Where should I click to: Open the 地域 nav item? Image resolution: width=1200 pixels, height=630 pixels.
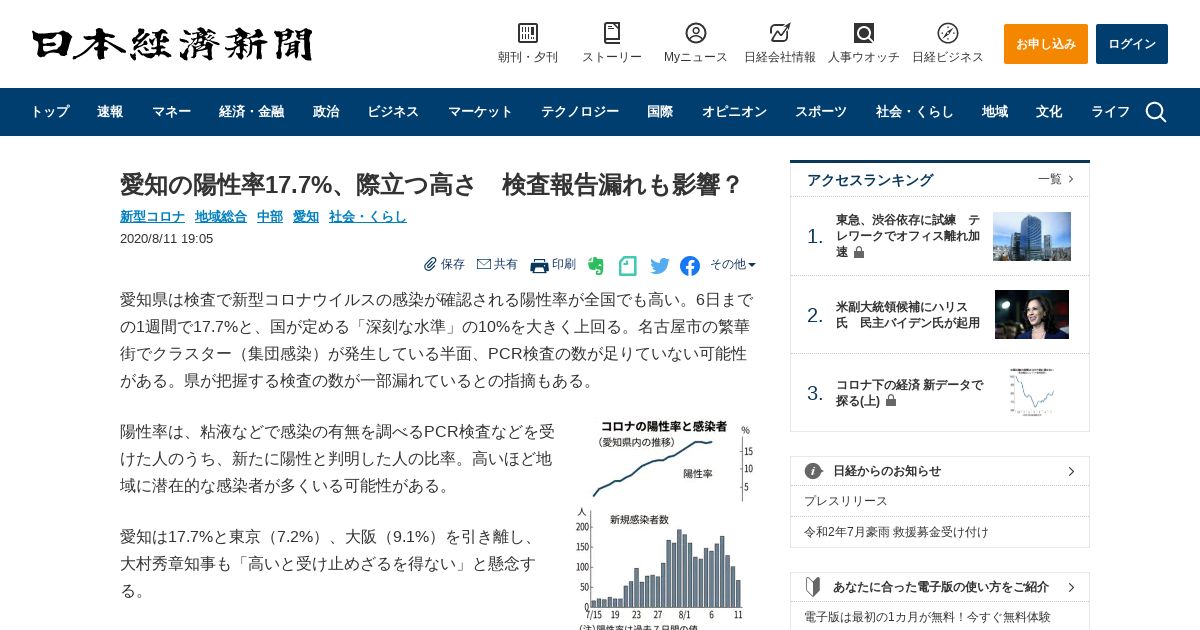click(995, 112)
